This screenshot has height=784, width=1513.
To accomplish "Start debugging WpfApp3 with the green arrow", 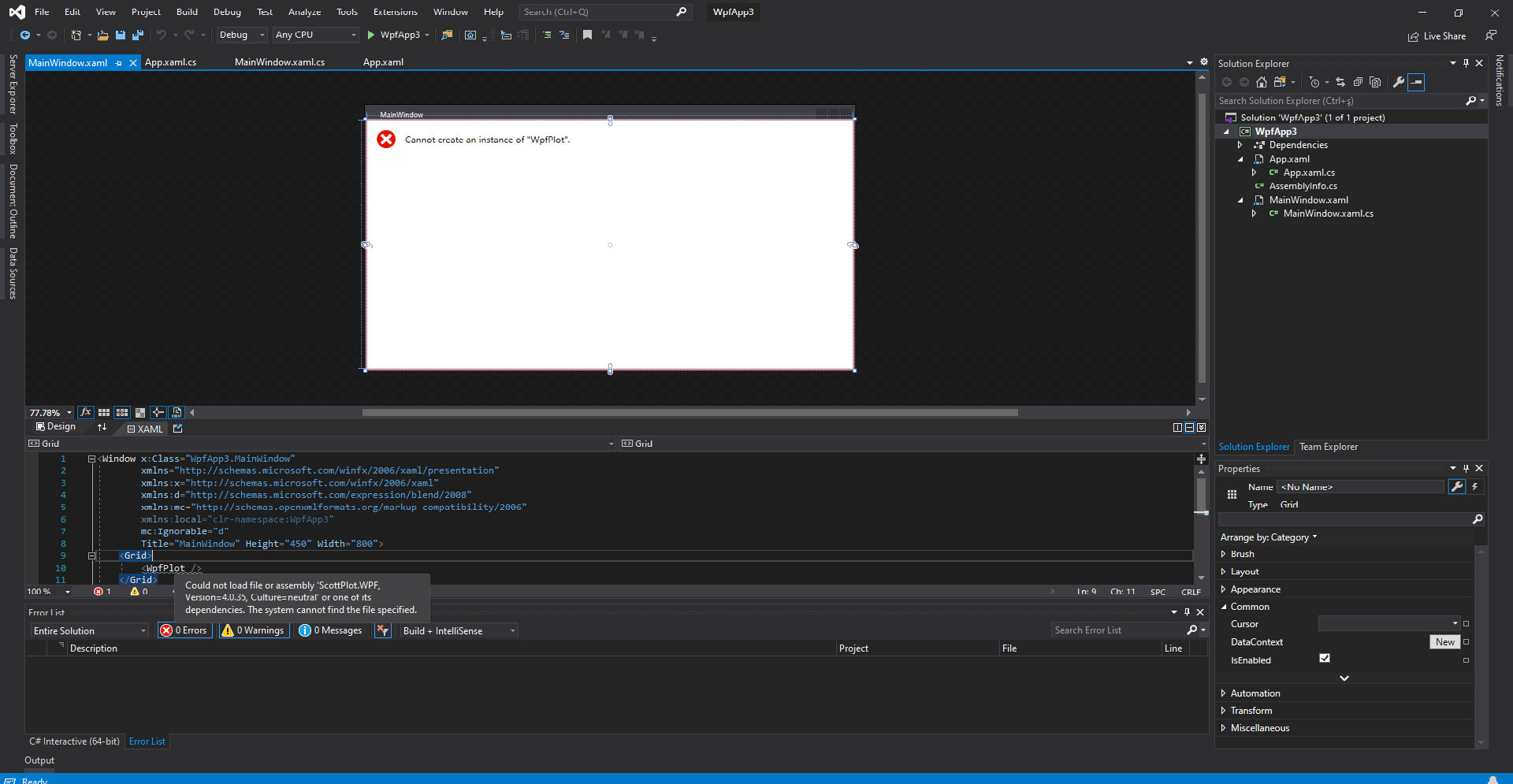I will [370, 35].
